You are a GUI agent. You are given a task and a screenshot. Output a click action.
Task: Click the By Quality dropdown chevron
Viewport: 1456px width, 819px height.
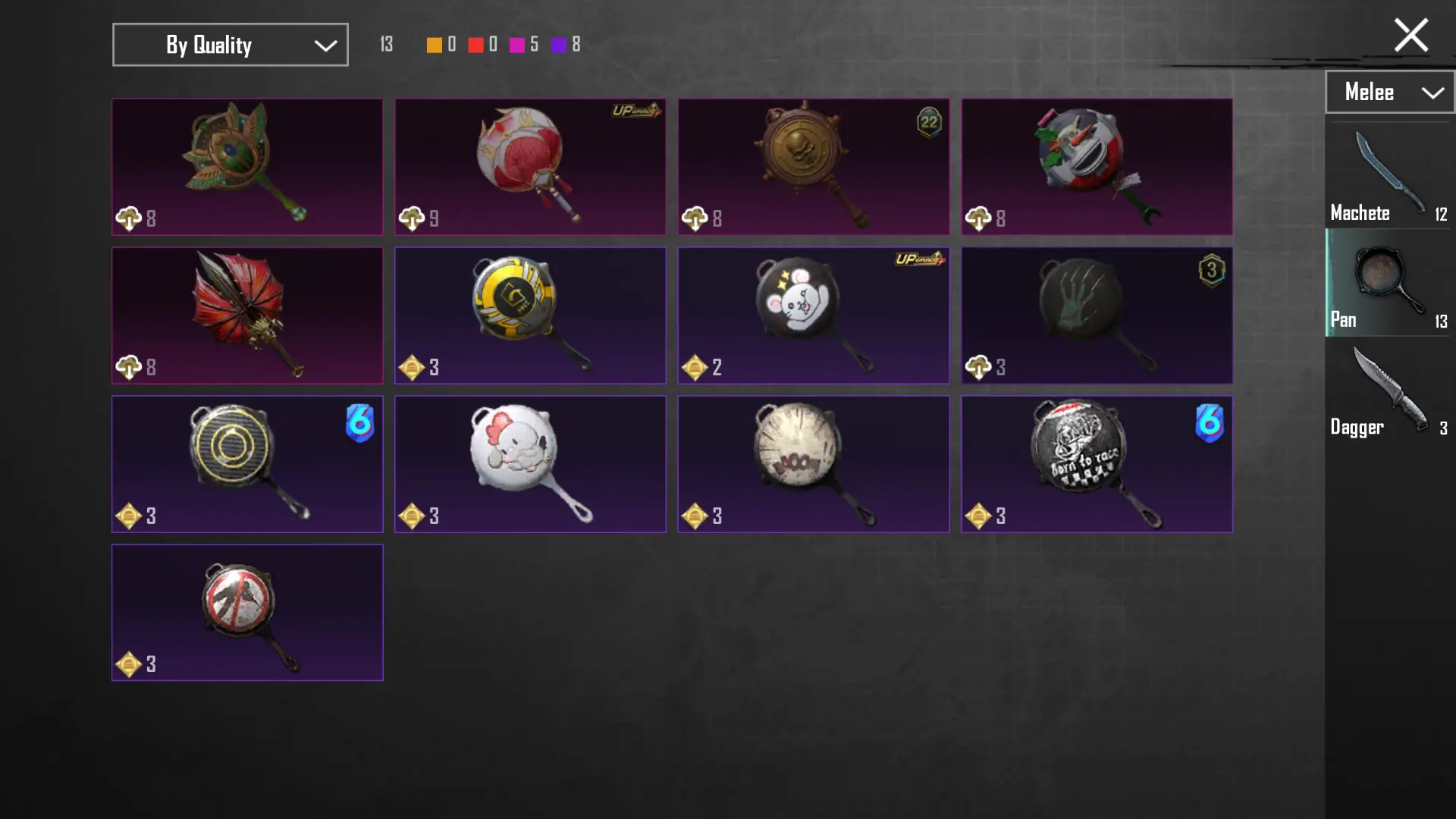pos(325,45)
